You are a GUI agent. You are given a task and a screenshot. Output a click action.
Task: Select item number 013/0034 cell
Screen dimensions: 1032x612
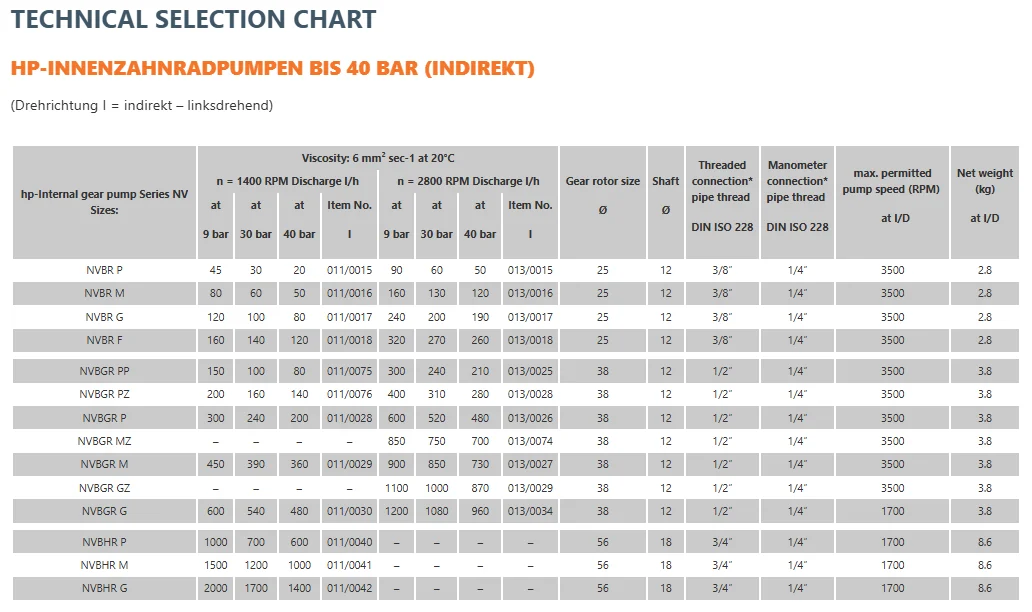click(x=530, y=511)
